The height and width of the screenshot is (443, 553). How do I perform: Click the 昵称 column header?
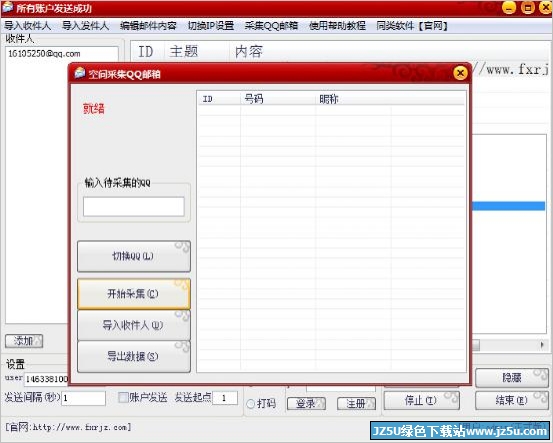pos(353,99)
